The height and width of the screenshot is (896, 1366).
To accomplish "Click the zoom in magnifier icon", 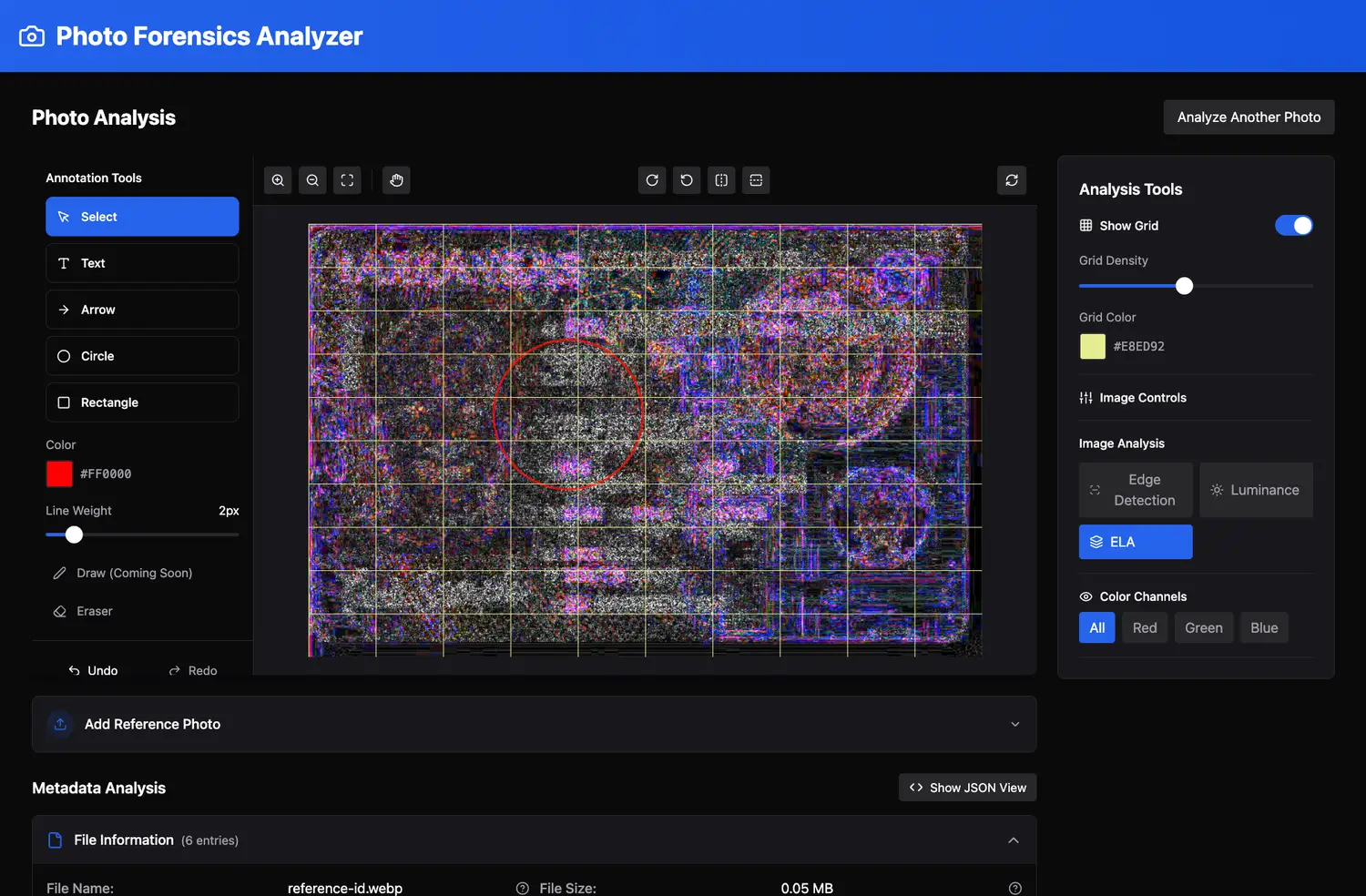I will point(278,180).
